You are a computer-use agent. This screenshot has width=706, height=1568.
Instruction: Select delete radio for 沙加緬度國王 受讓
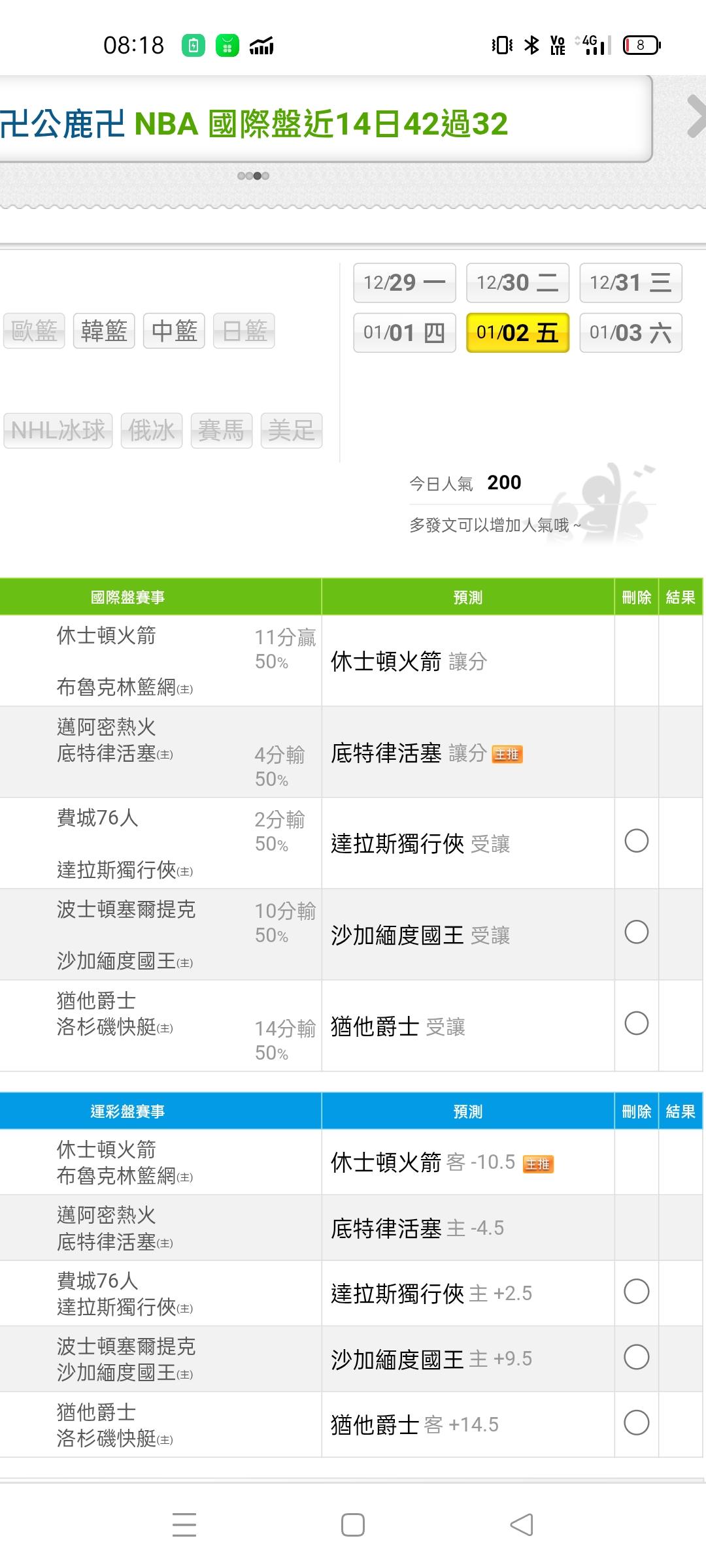coord(637,932)
